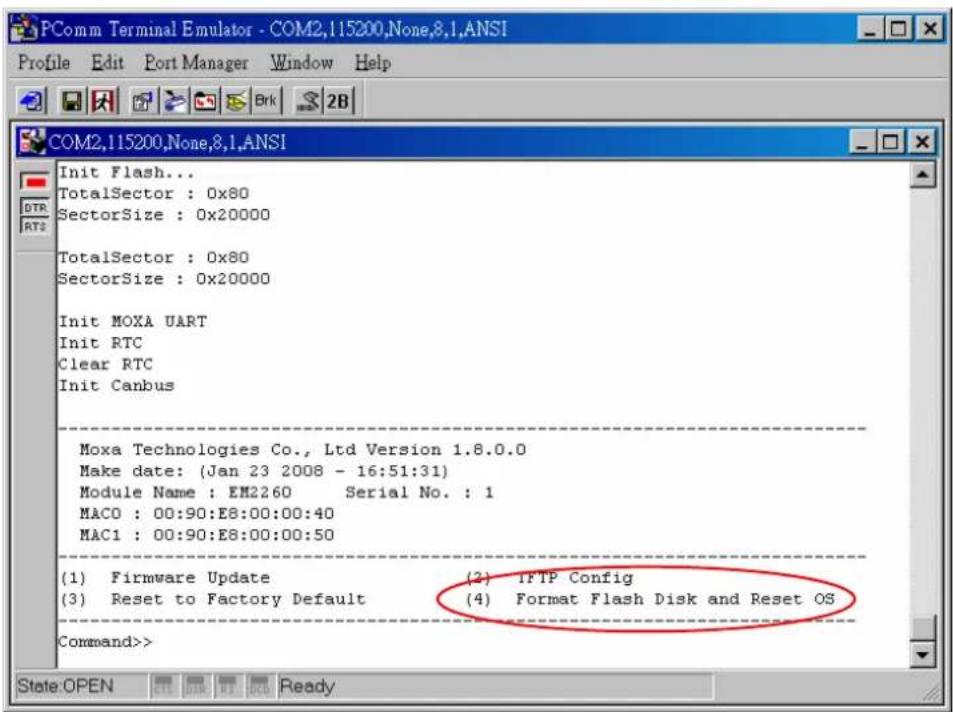Click the 'Clear RTC' line
The height and width of the screenshot is (712, 953).
[105, 364]
